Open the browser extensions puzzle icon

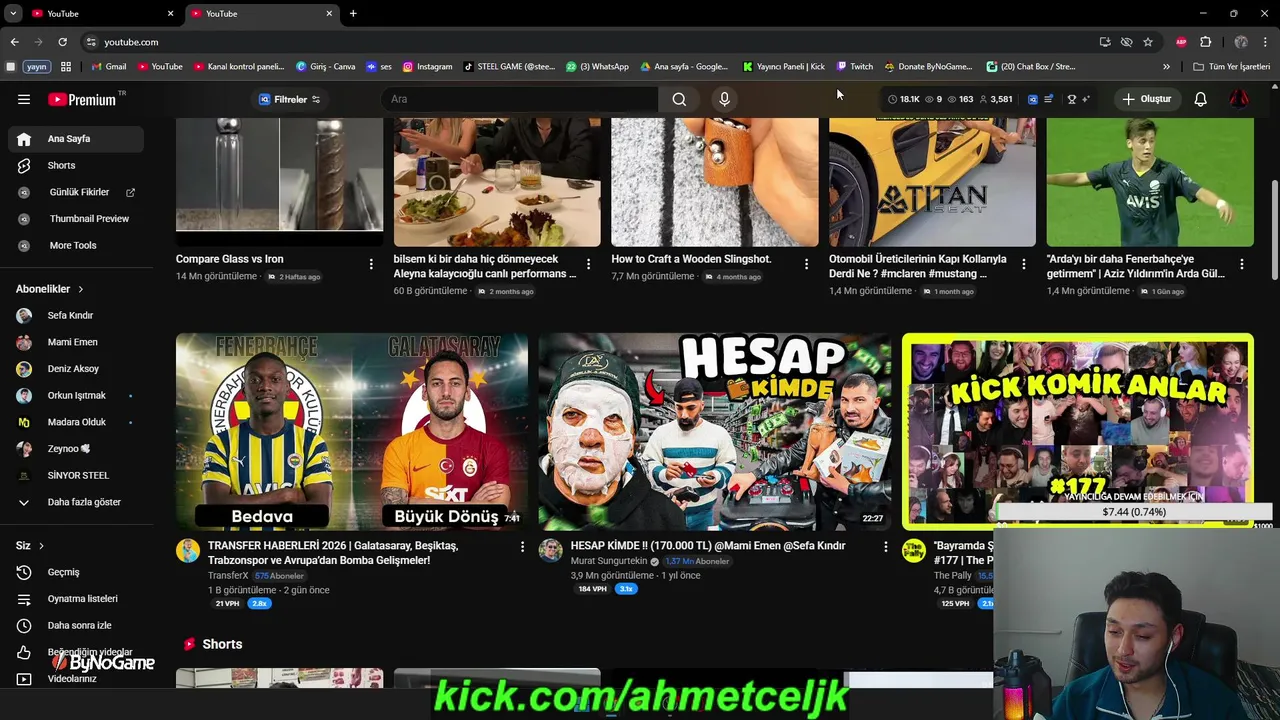pos(1205,42)
